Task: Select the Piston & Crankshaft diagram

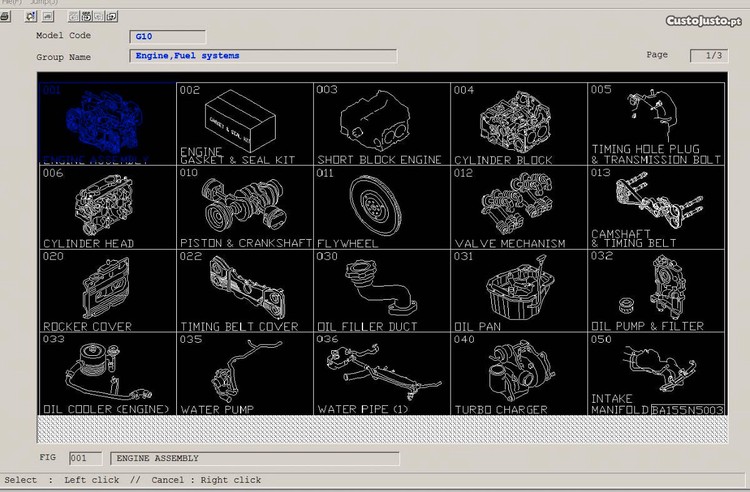Action: pyautogui.click(x=244, y=207)
